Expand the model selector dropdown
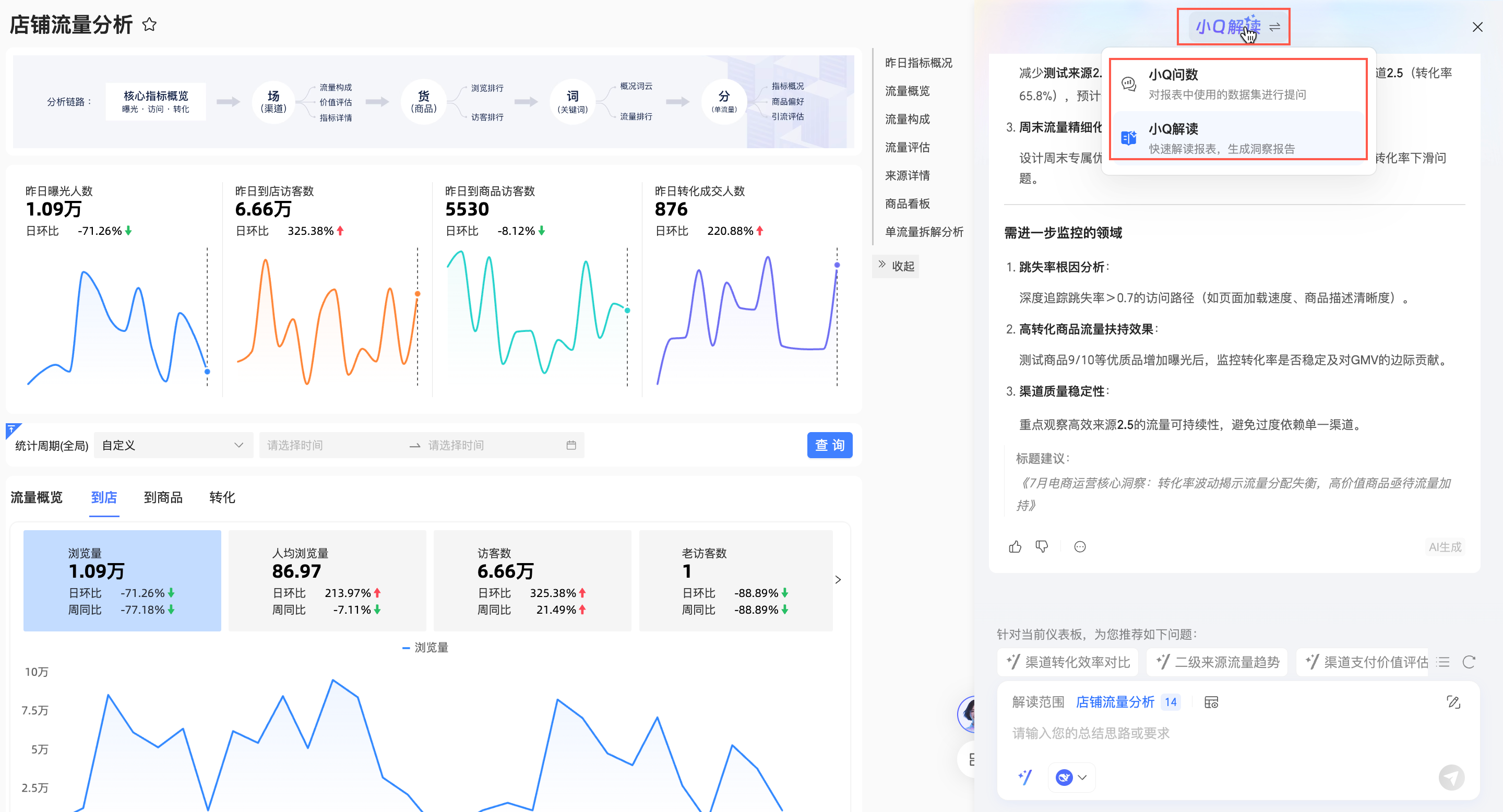This screenshot has width=1503, height=812. [1072, 777]
